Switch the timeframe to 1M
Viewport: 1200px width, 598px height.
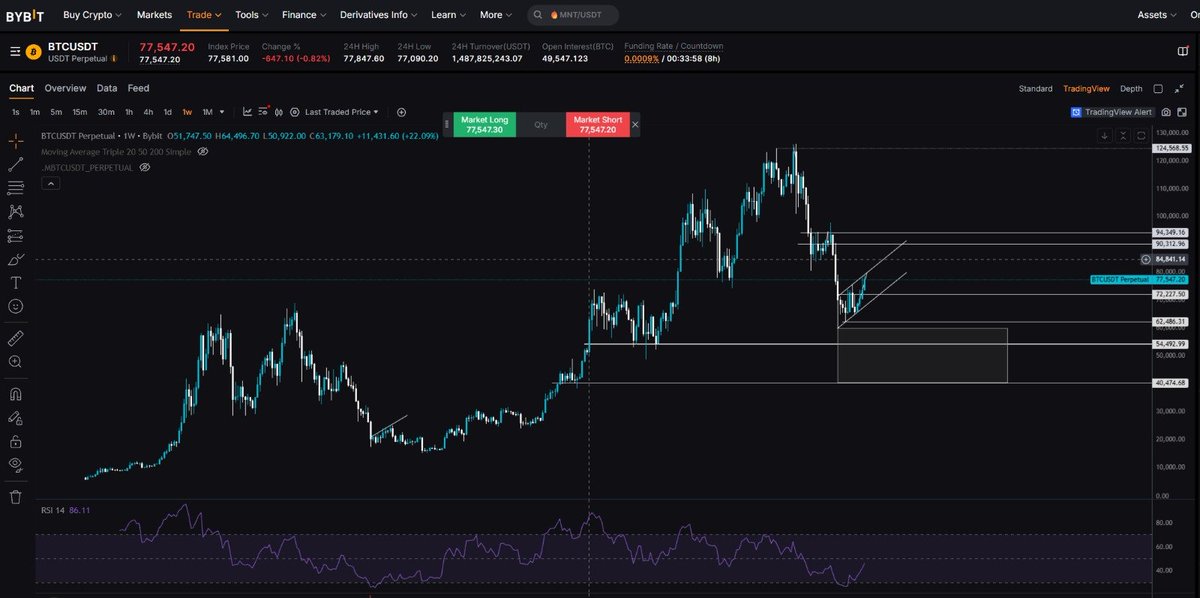[x=208, y=112]
